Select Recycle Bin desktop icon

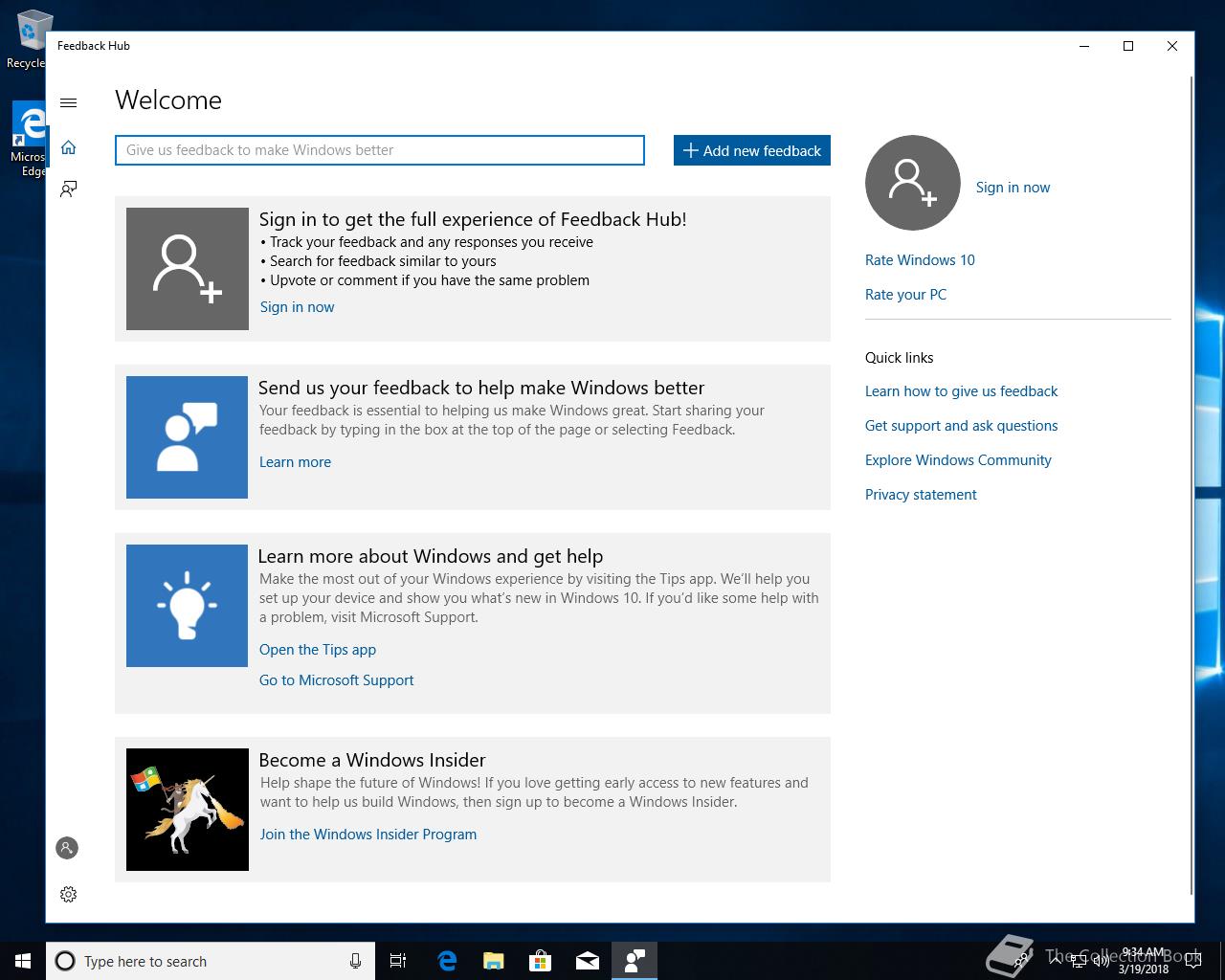point(27,40)
